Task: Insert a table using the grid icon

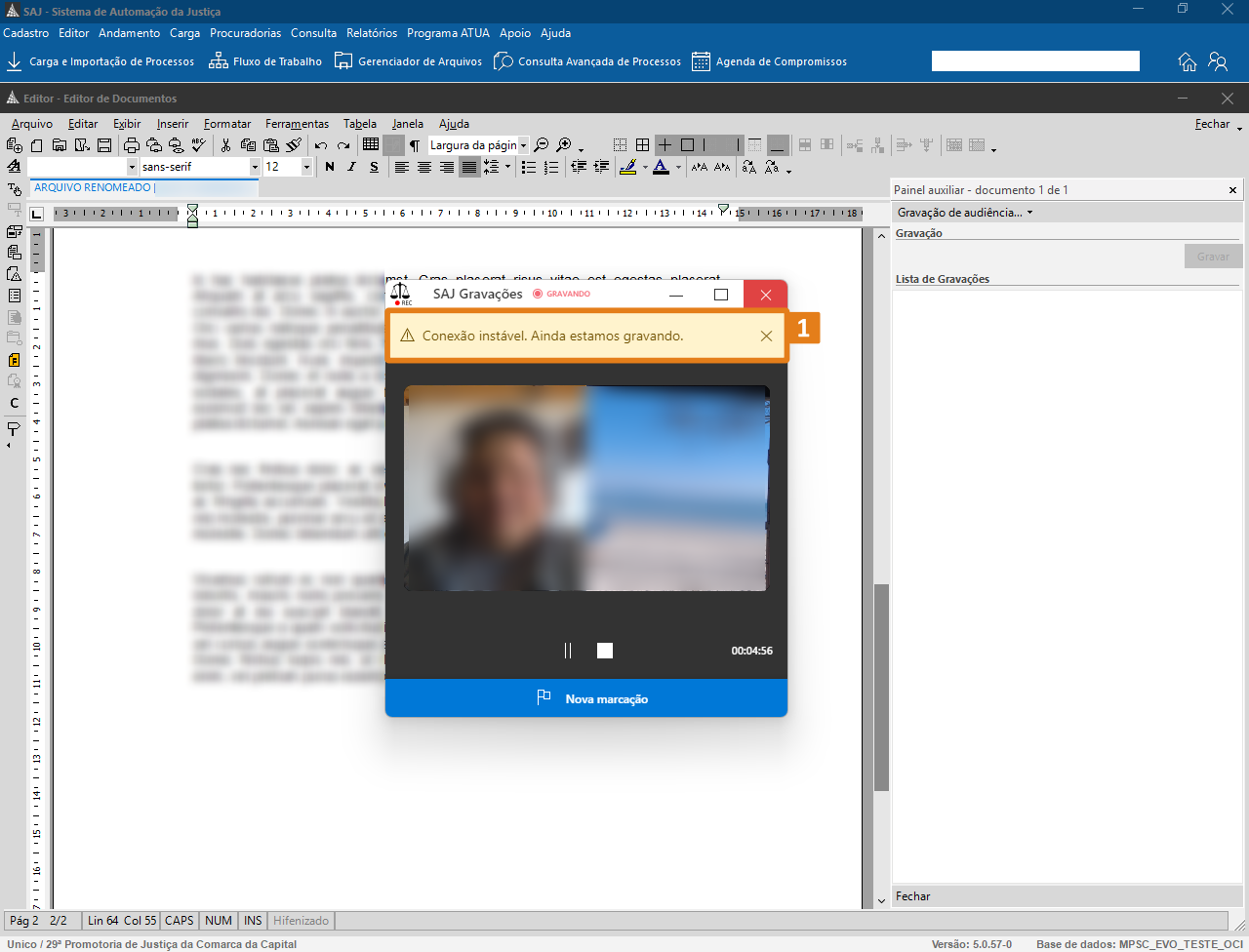Action: pyautogui.click(x=371, y=144)
